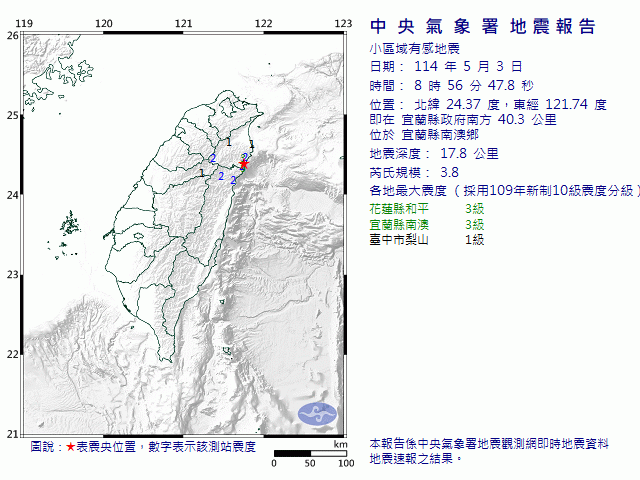640x480 pixels.
Task: Click the scale bar label 100
Action: coord(346,463)
